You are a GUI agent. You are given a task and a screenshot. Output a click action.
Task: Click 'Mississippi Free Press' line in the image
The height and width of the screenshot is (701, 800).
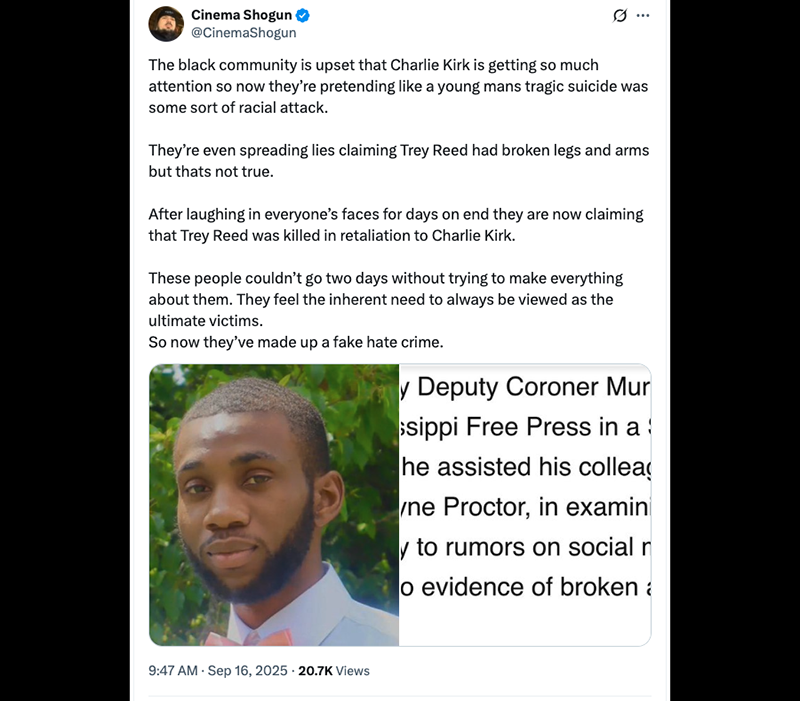point(524,427)
